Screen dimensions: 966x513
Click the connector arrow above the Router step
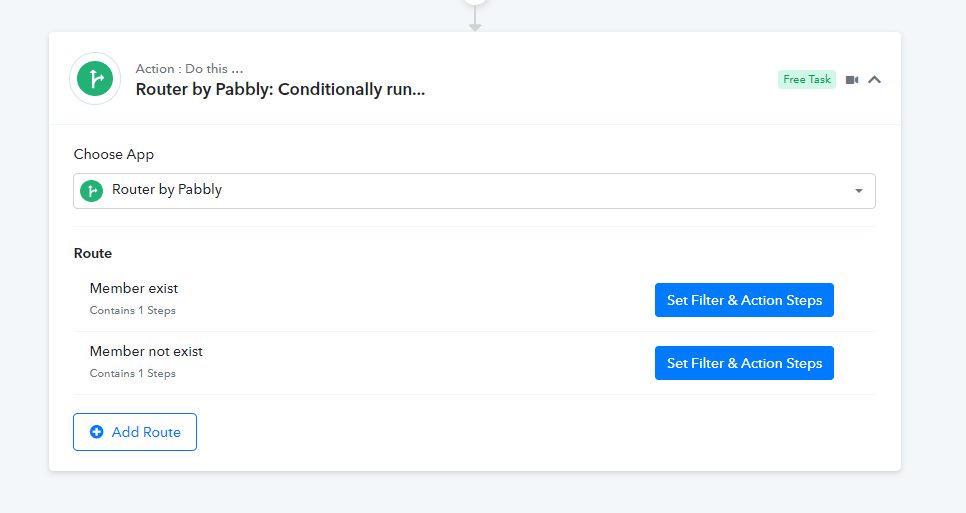[x=475, y=19]
